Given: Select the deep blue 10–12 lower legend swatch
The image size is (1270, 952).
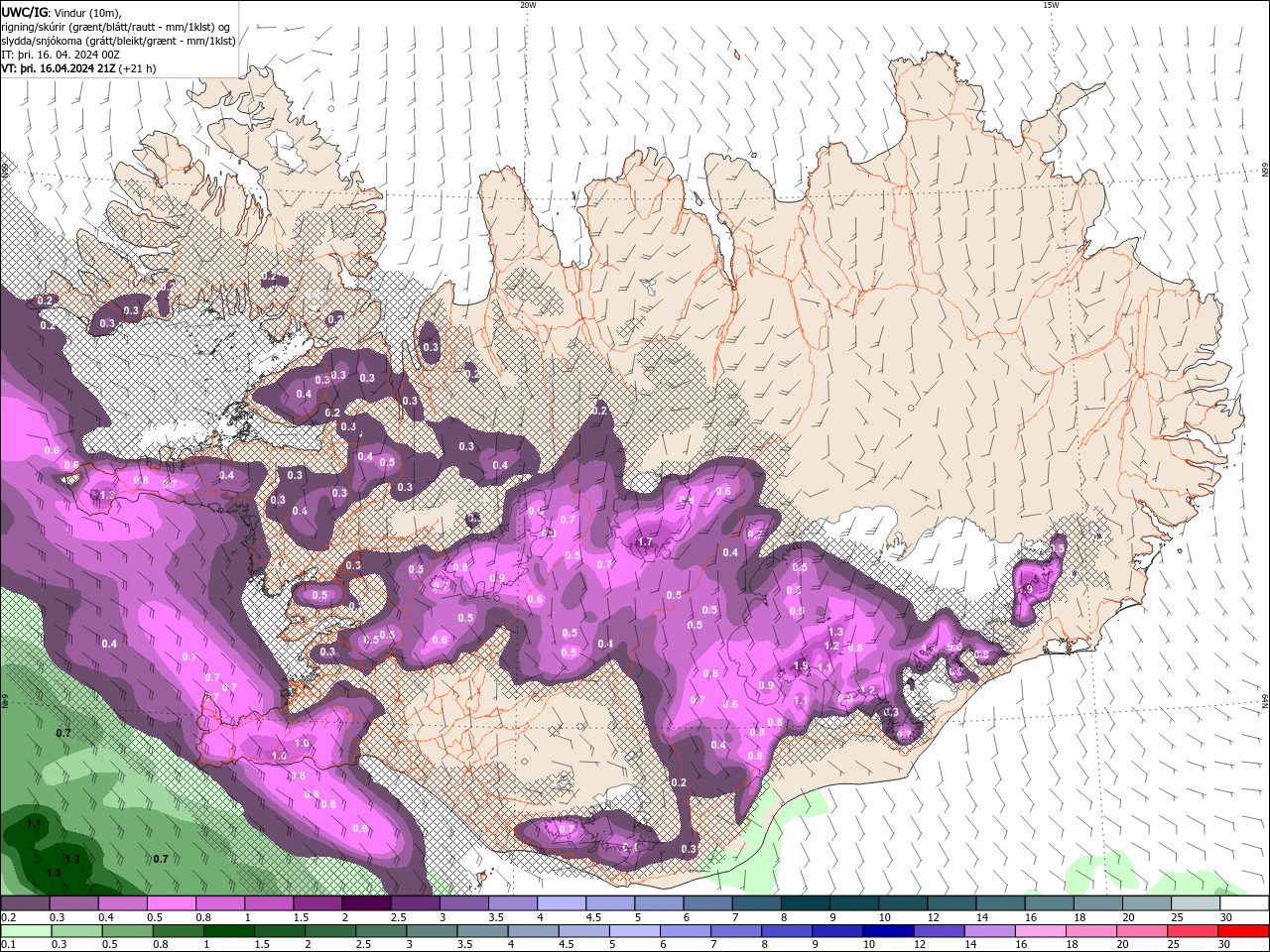Looking at the screenshot, I should click(889, 931).
